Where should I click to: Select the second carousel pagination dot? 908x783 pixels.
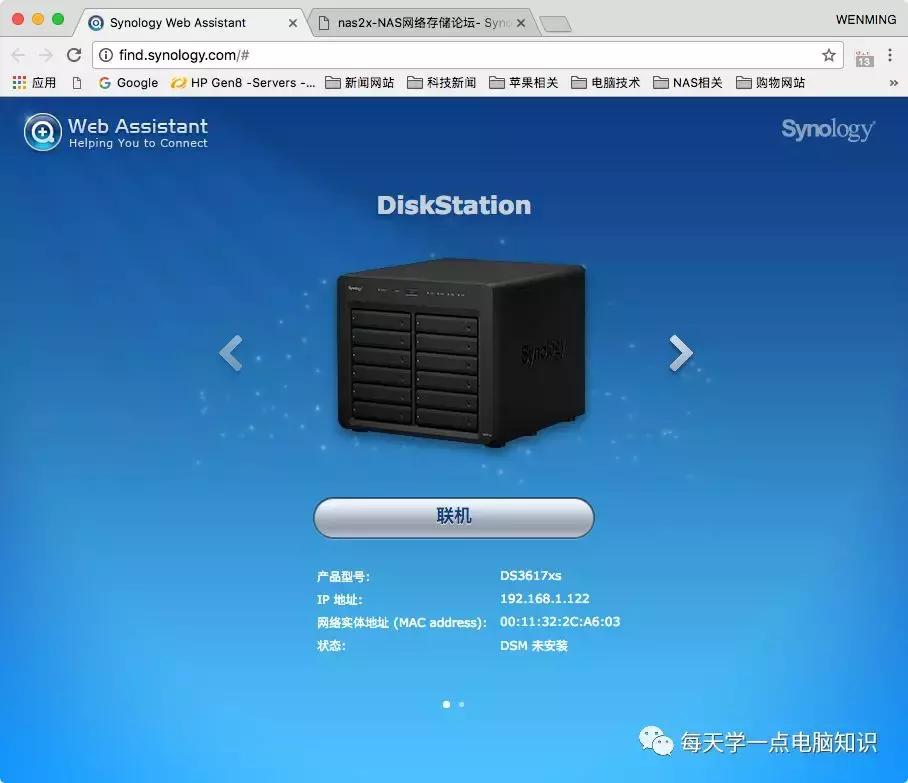click(461, 704)
